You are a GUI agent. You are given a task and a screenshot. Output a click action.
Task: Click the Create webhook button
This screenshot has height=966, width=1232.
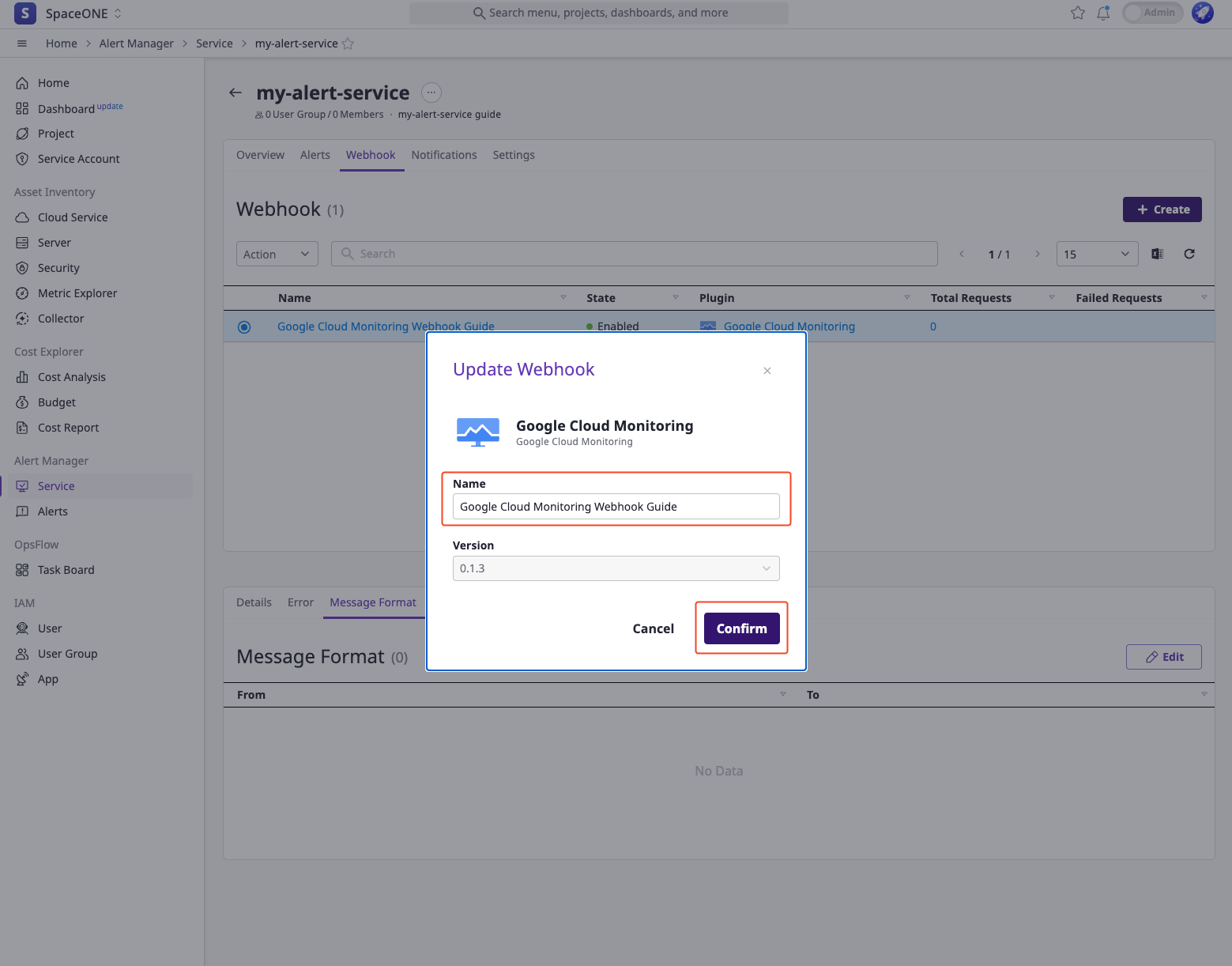click(x=1162, y=209)
